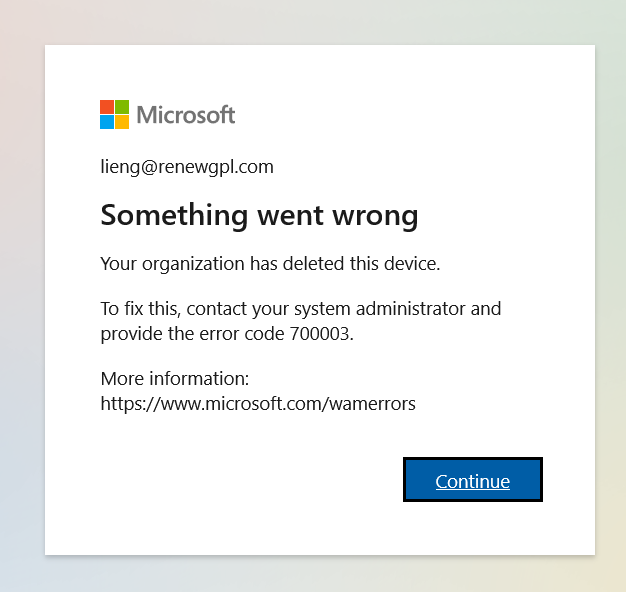Click the Microsoft wordmark text
Viewport: 626px width, 592px height.
[x=186, y=115]
